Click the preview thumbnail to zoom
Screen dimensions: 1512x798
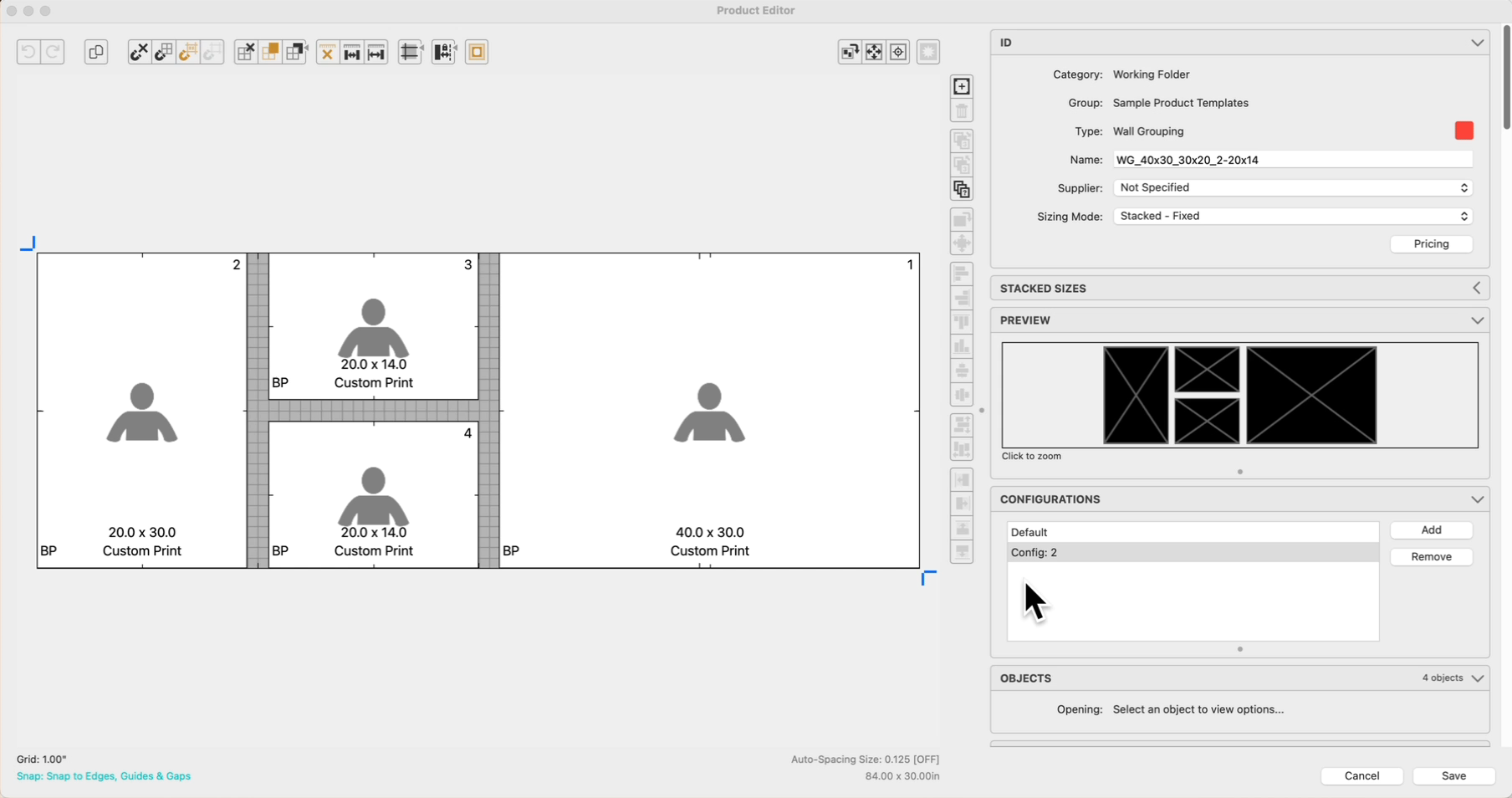[x=1239, y=395]
